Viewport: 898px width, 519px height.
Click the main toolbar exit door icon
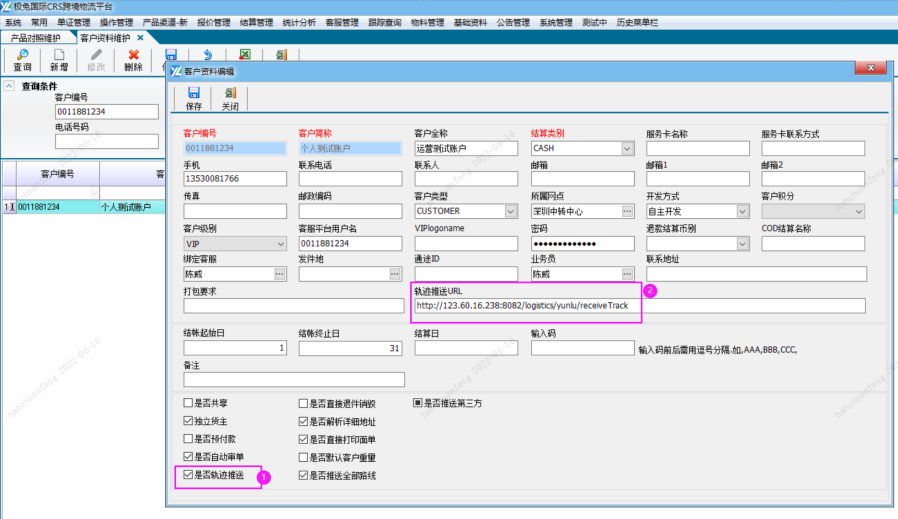(x=281, y=54)
